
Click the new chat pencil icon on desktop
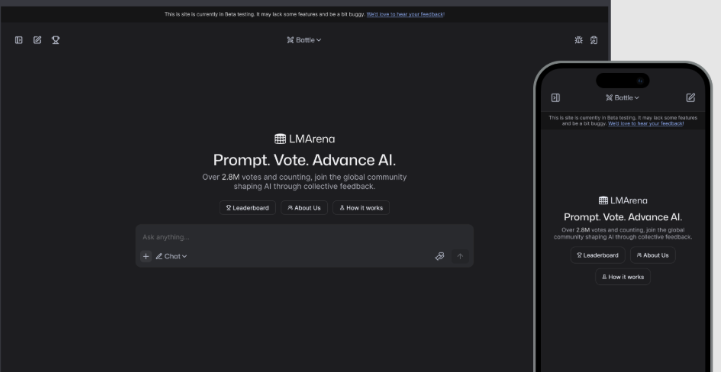pos(37,40)
